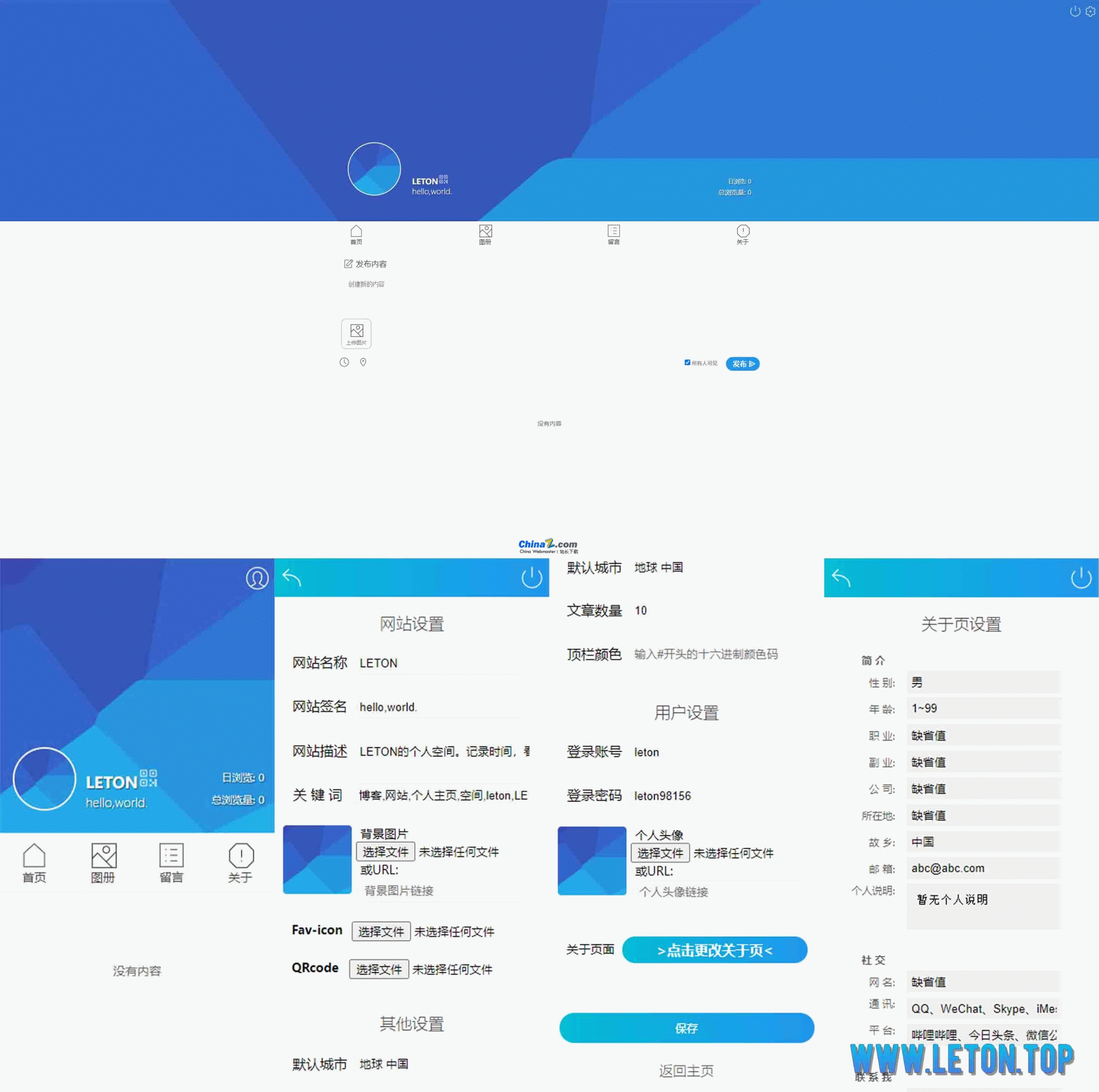Click the 文章数量 field showing 10
1099x1092 pixels.
click(x=718, y=611)
